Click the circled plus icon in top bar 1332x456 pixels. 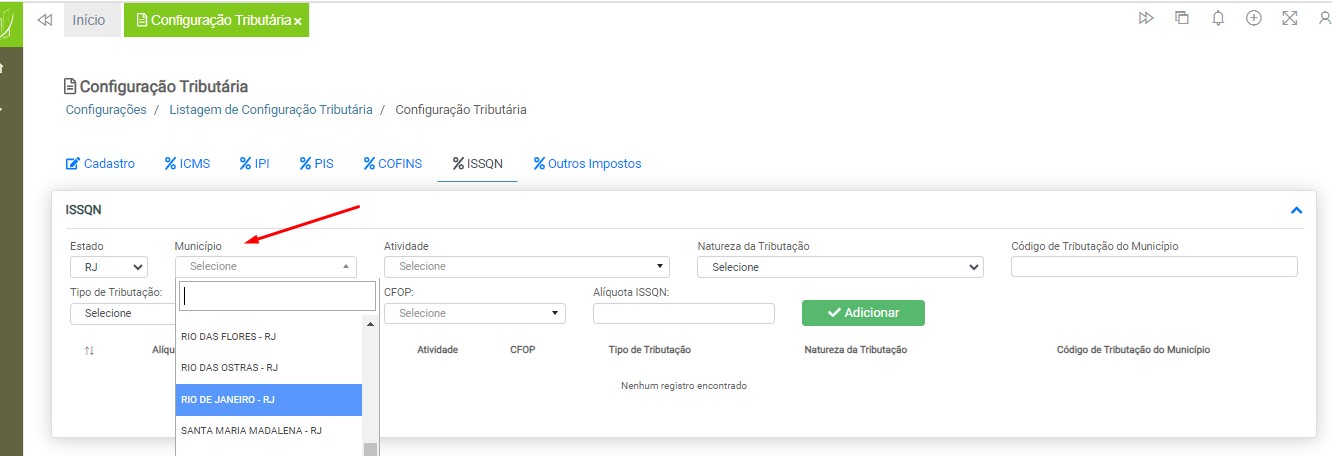[1253, 19]
